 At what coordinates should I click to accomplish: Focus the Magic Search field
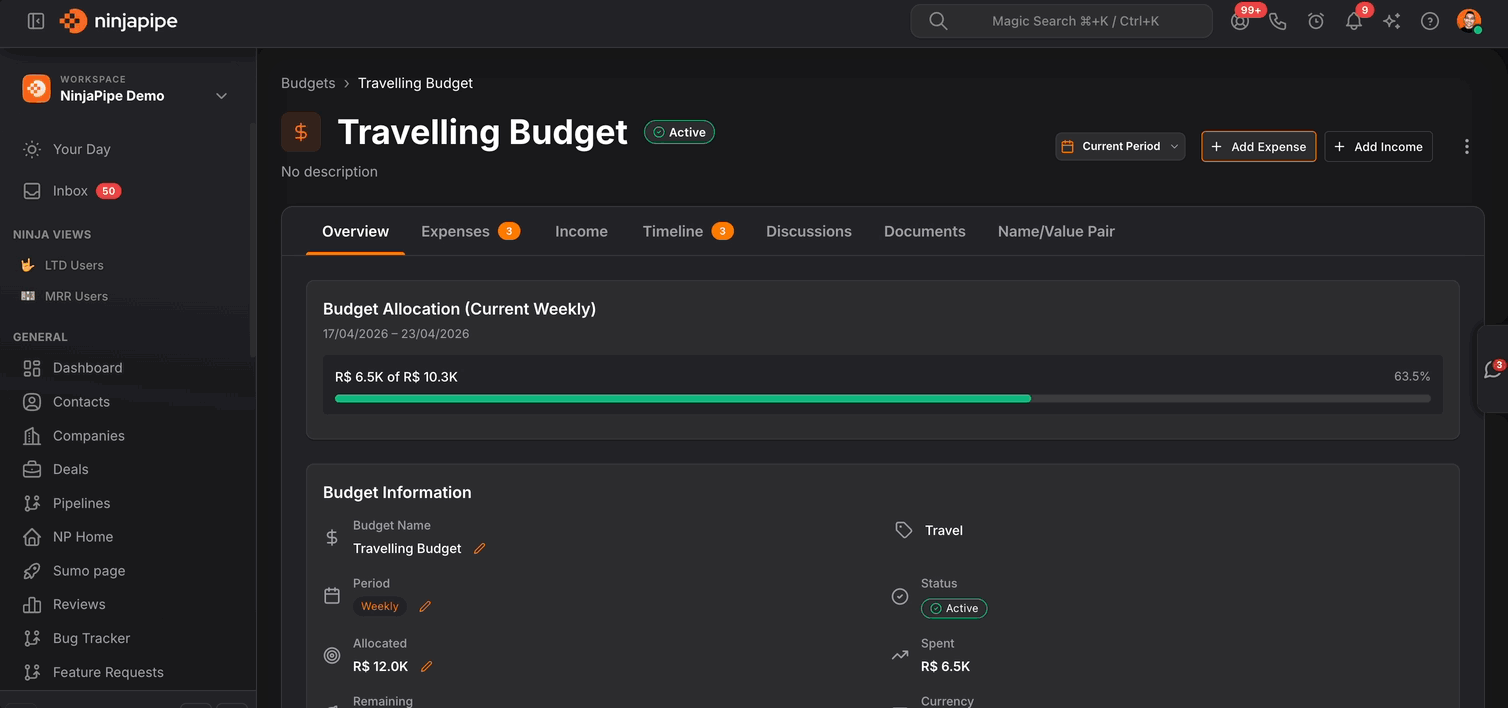click(1061, 21)
